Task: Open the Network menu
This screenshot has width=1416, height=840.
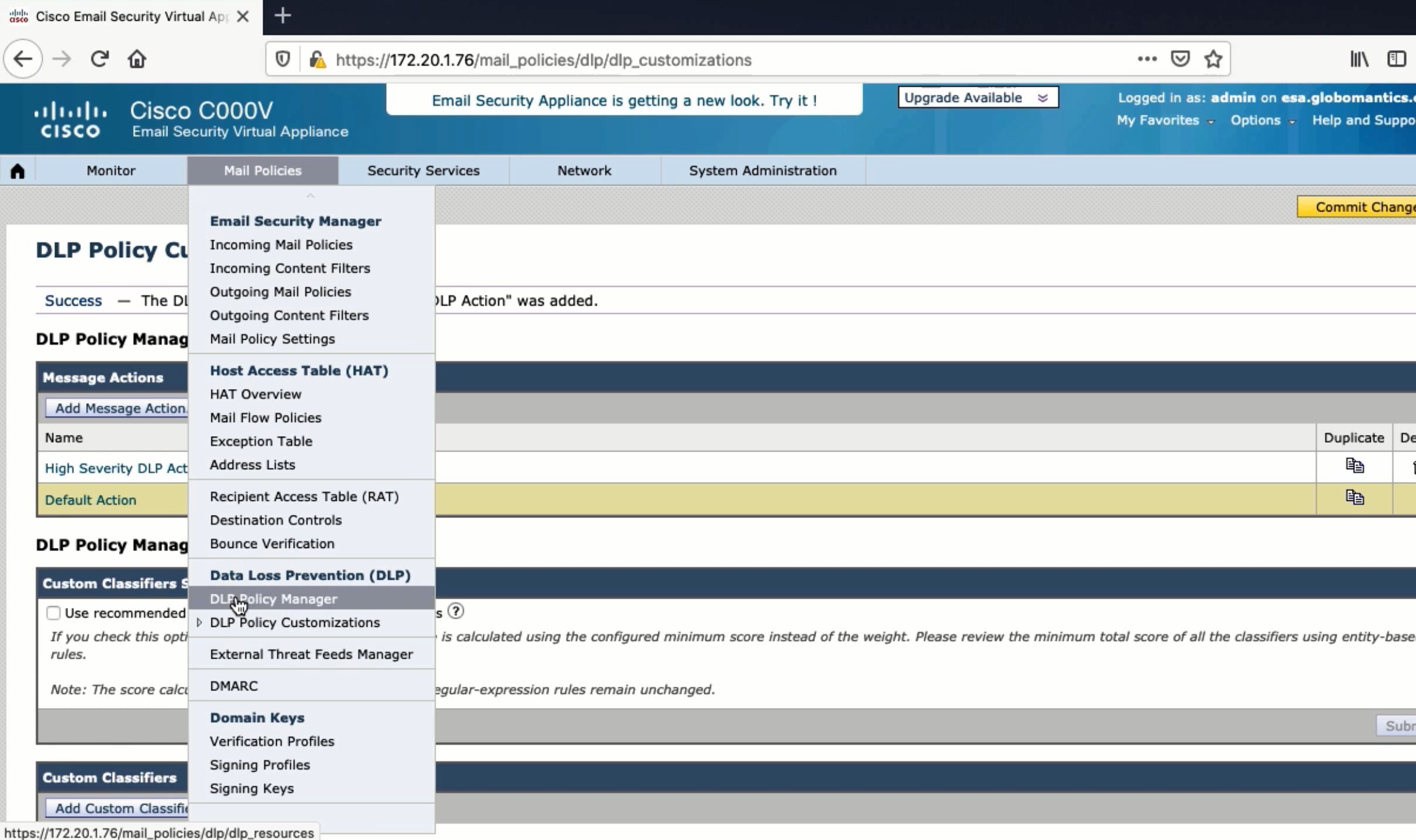Action: [584, 170]
